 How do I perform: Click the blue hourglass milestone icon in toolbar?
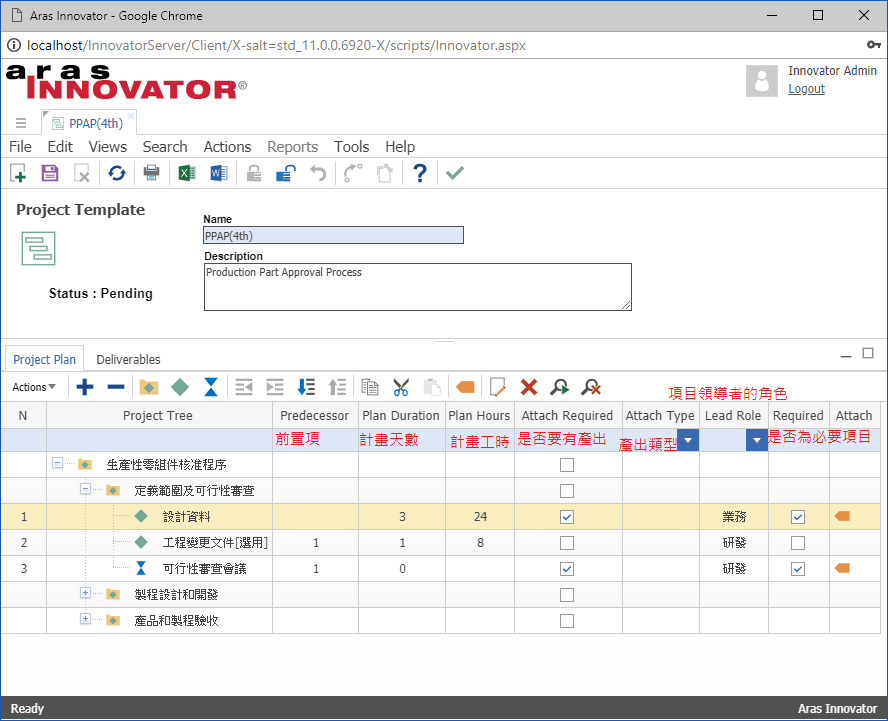pyautogui.click(x=211, y=387)
